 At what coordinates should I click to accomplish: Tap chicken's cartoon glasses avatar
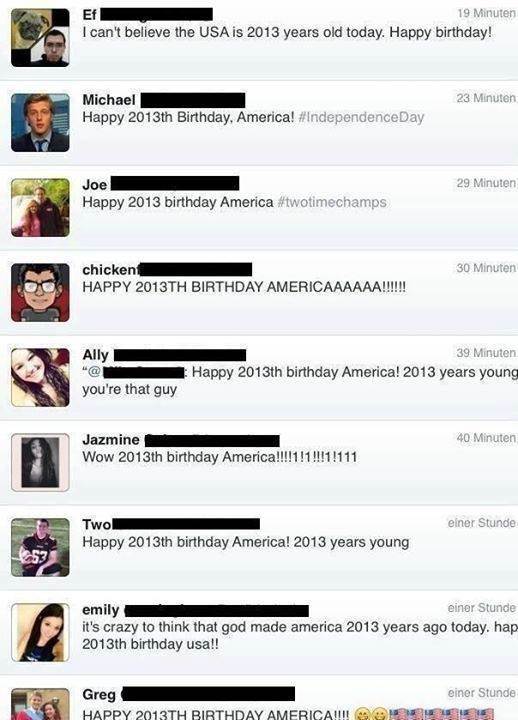[40, 292]
